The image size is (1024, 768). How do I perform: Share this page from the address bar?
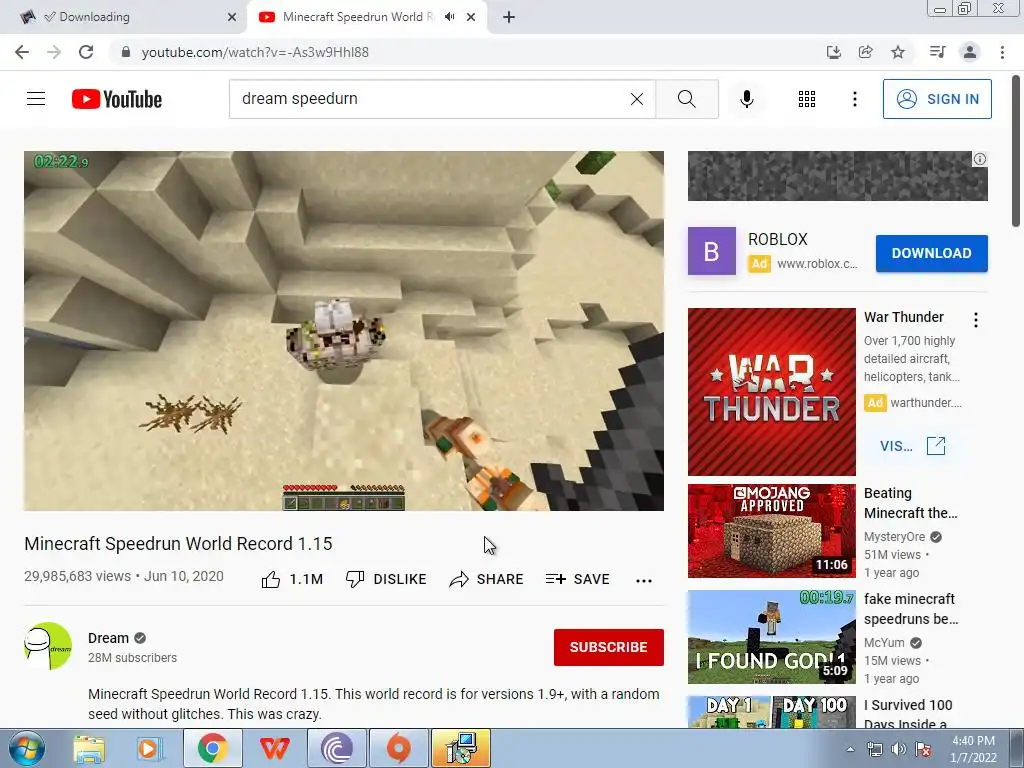865,52
